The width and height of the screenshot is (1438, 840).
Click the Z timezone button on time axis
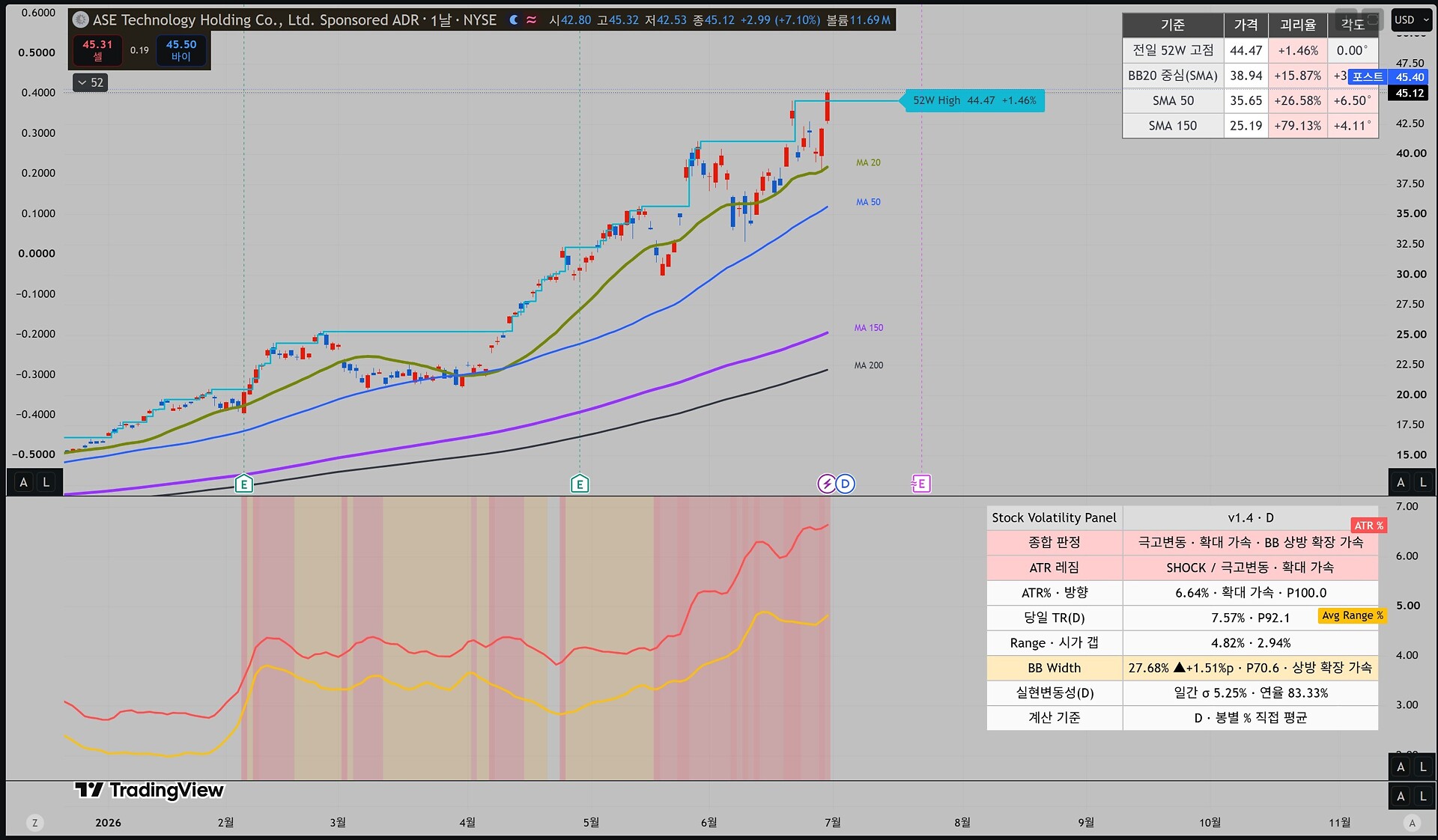click(34, 823)
